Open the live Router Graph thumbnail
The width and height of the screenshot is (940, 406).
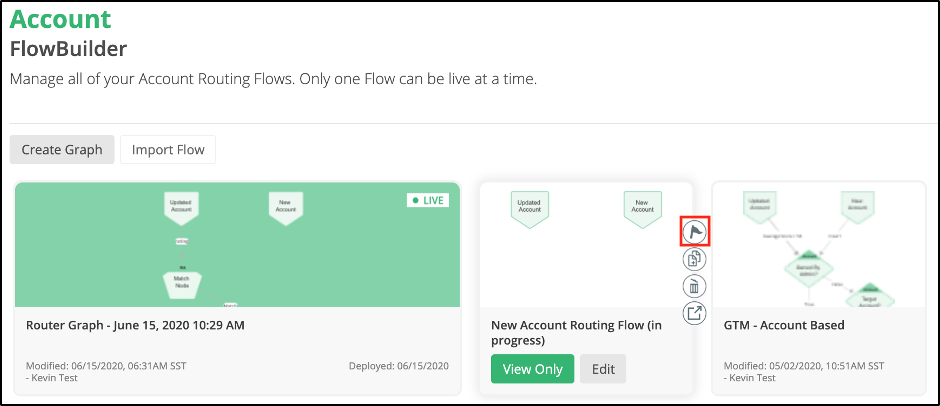237,245
